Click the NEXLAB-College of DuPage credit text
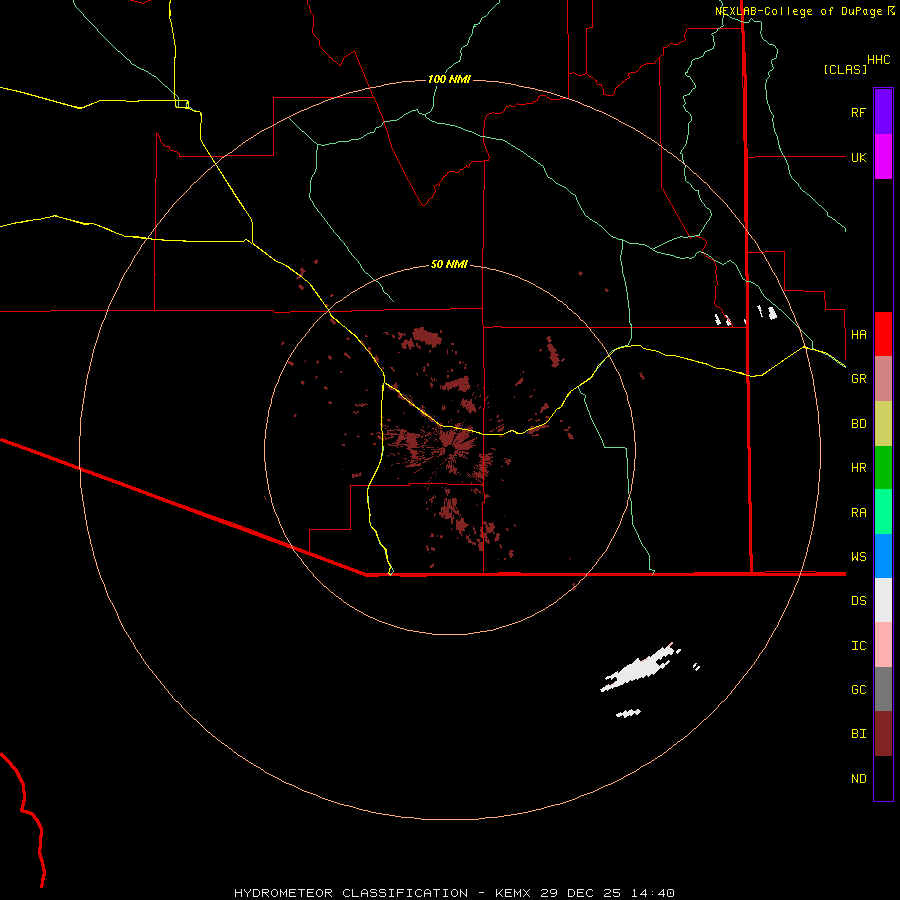The width and height of the screenshot is (900, 900). coord(805,11)
